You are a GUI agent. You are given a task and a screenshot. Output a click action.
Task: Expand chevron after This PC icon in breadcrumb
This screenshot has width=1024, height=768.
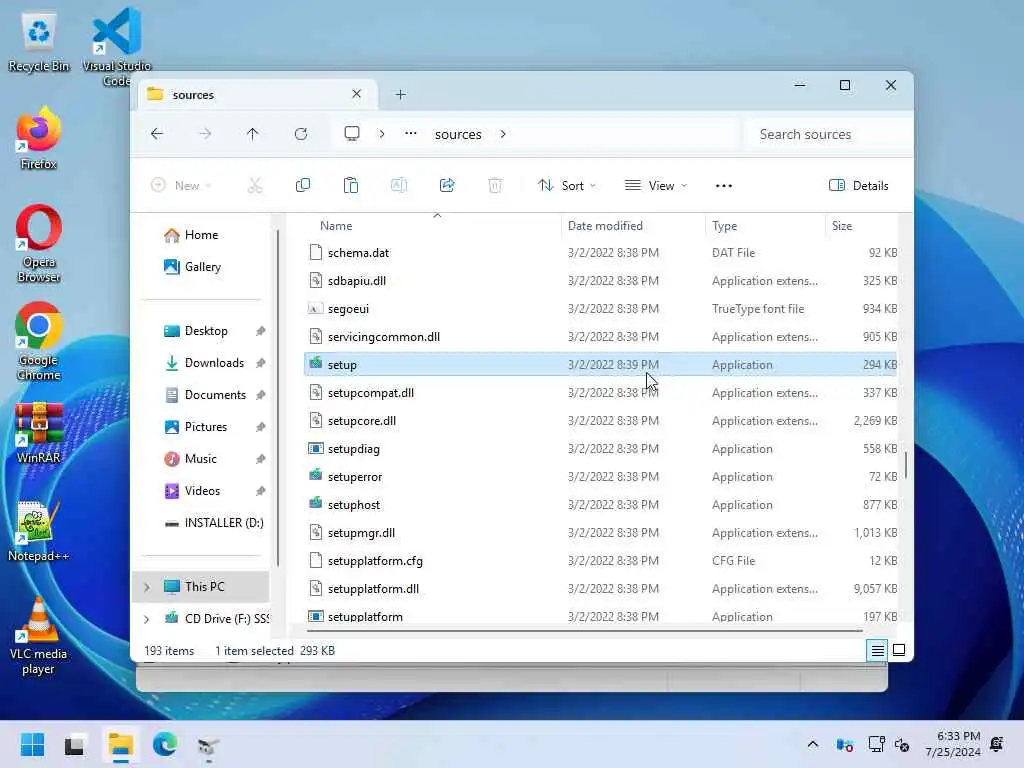[382, 134]
